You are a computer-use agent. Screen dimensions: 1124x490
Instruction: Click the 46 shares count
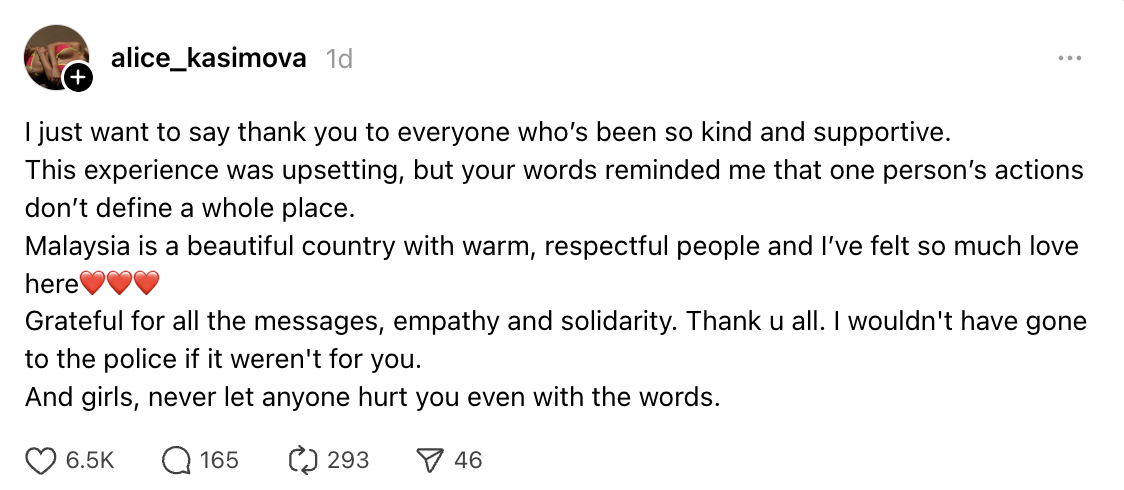(x=468, y=460)
